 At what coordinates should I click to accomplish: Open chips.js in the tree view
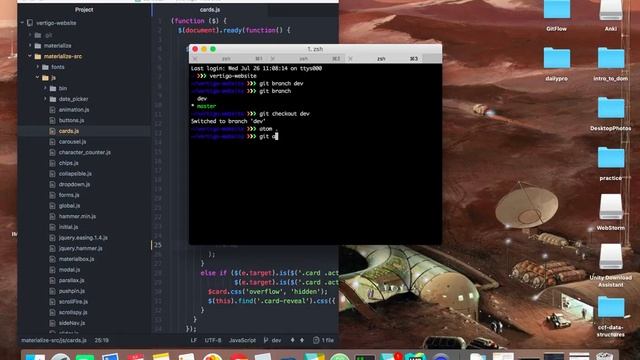point(69,163)
